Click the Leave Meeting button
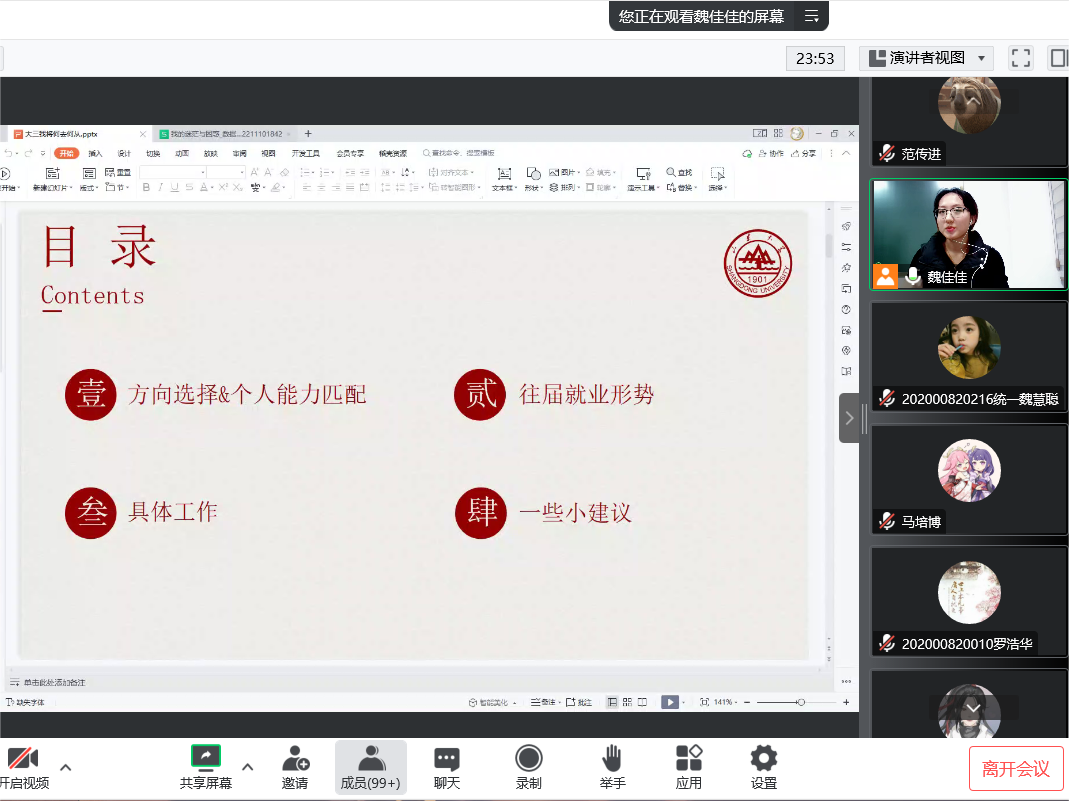The image size is (1069, 801). pos(1015,768)
